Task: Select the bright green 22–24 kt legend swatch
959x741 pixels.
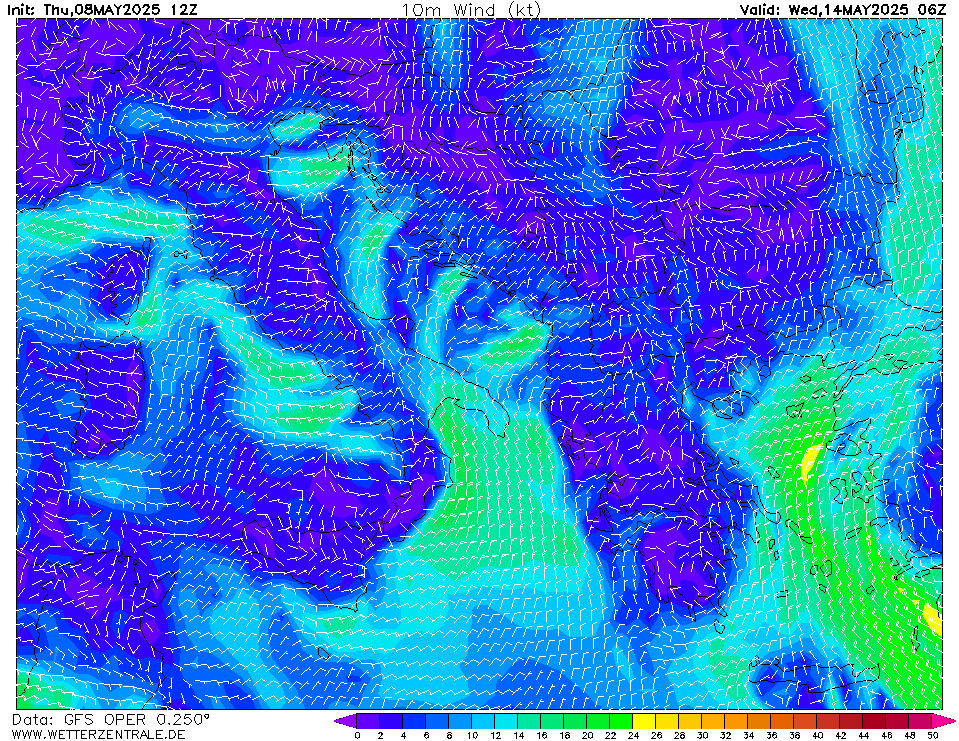Action: tap(621, 721)
